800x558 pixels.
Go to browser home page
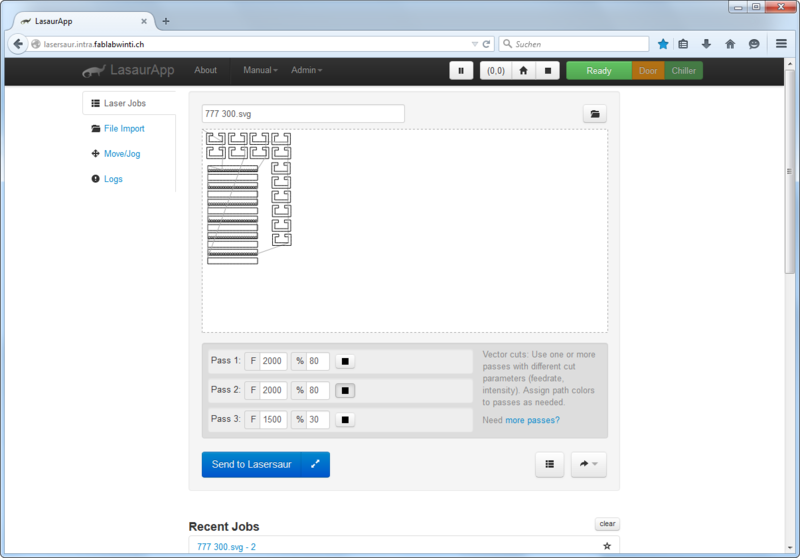730,44
